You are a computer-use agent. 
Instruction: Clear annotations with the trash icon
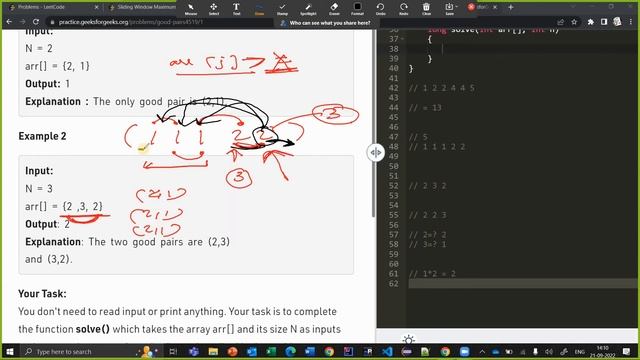click(427, 9)
